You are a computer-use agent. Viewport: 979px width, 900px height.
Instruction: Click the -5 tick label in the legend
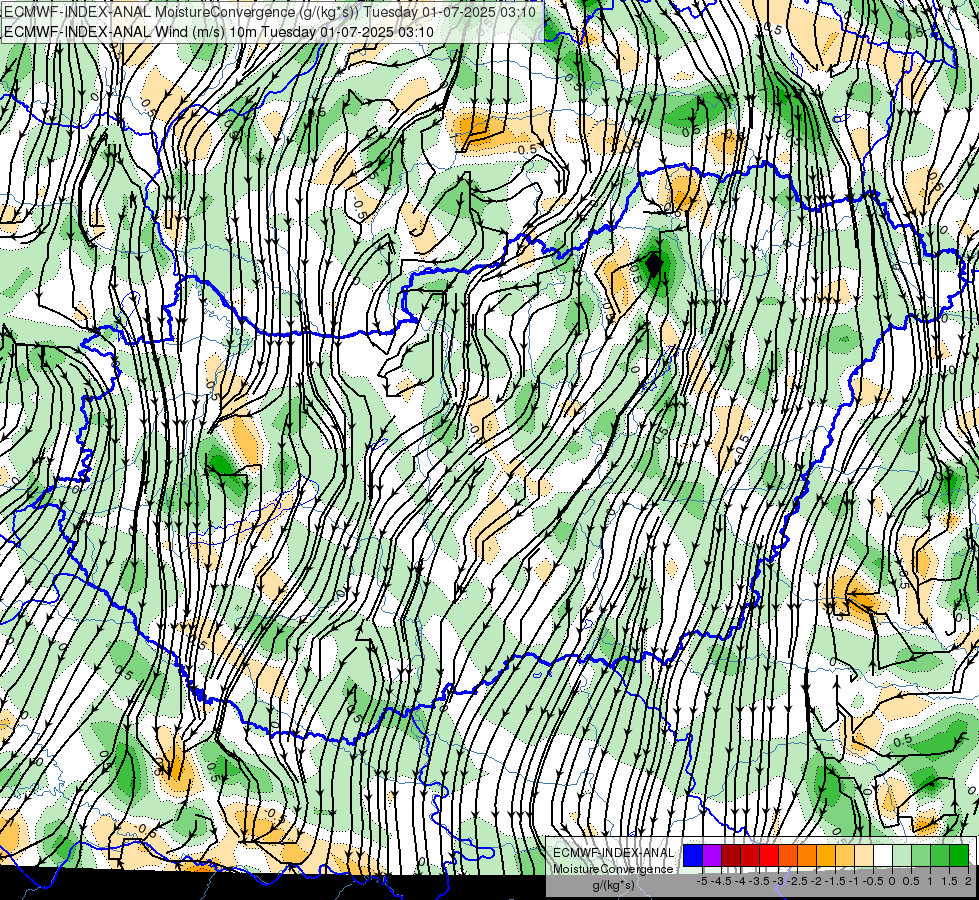[702, 881]
